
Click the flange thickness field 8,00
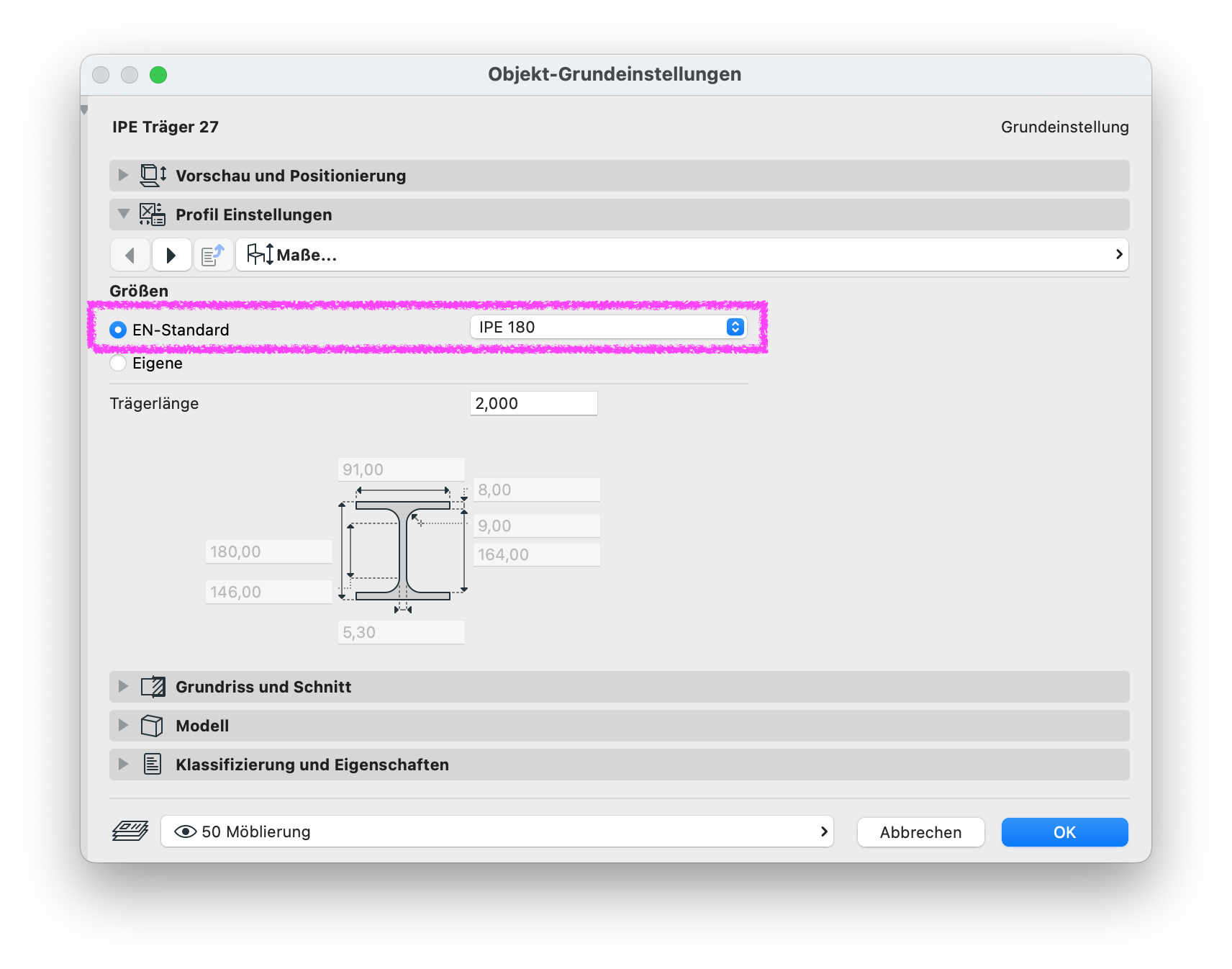click(x=537, y=490)
